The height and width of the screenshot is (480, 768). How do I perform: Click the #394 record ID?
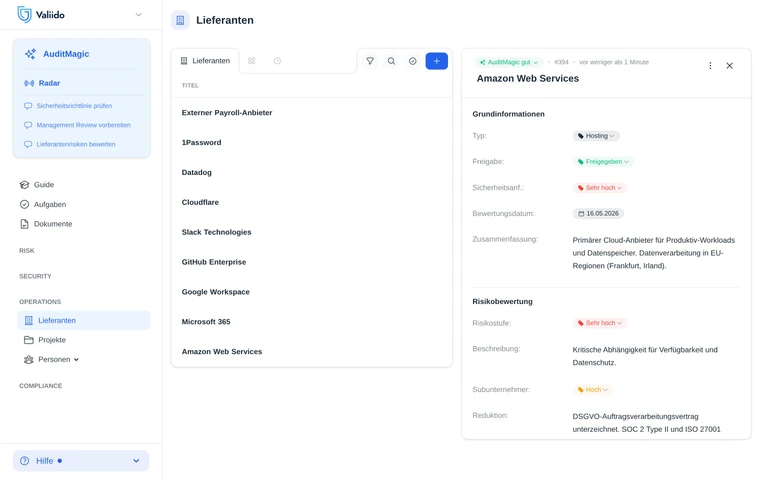(x=561, y=62)
